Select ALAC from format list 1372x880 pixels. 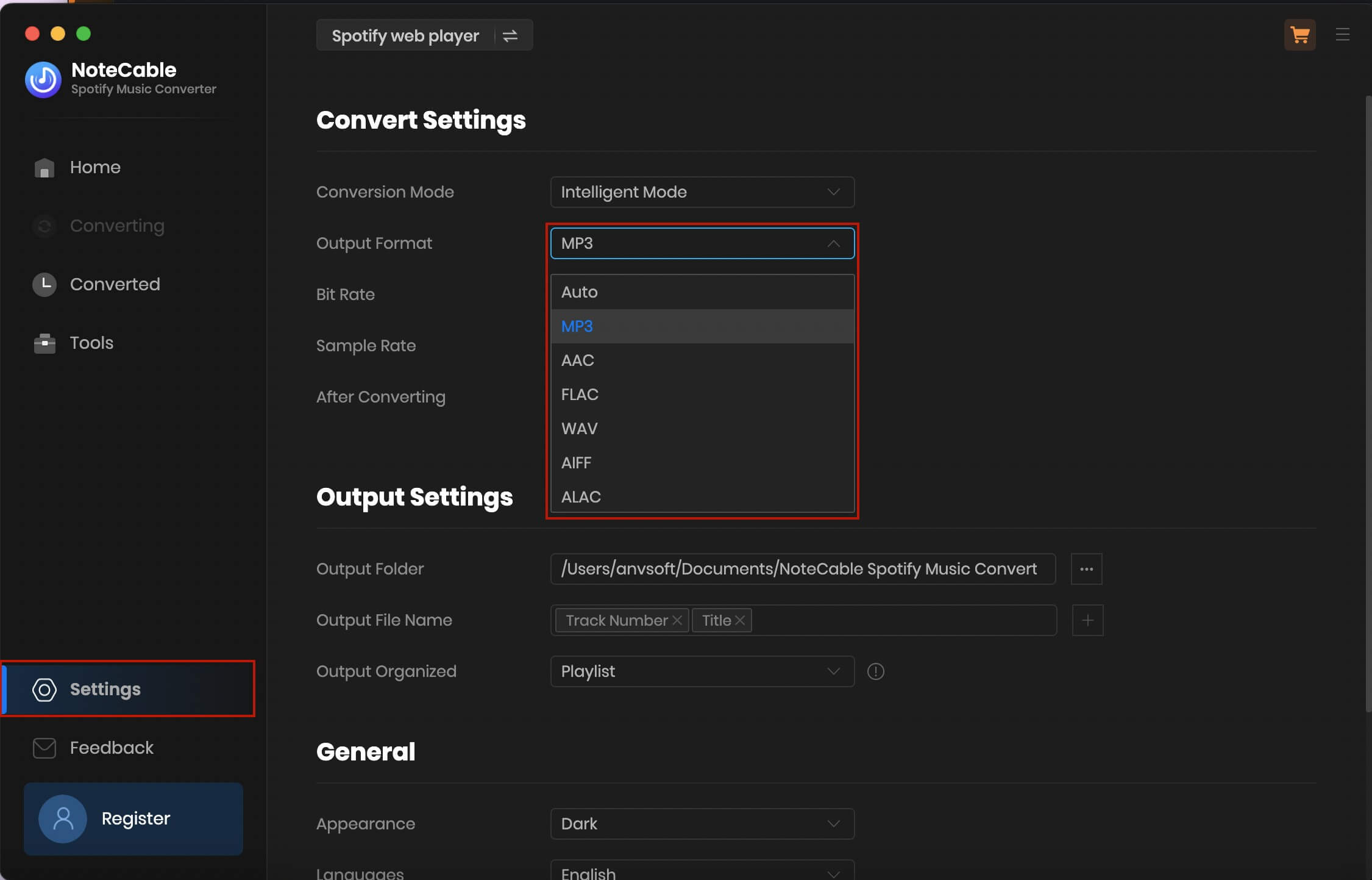pos(581,497)
